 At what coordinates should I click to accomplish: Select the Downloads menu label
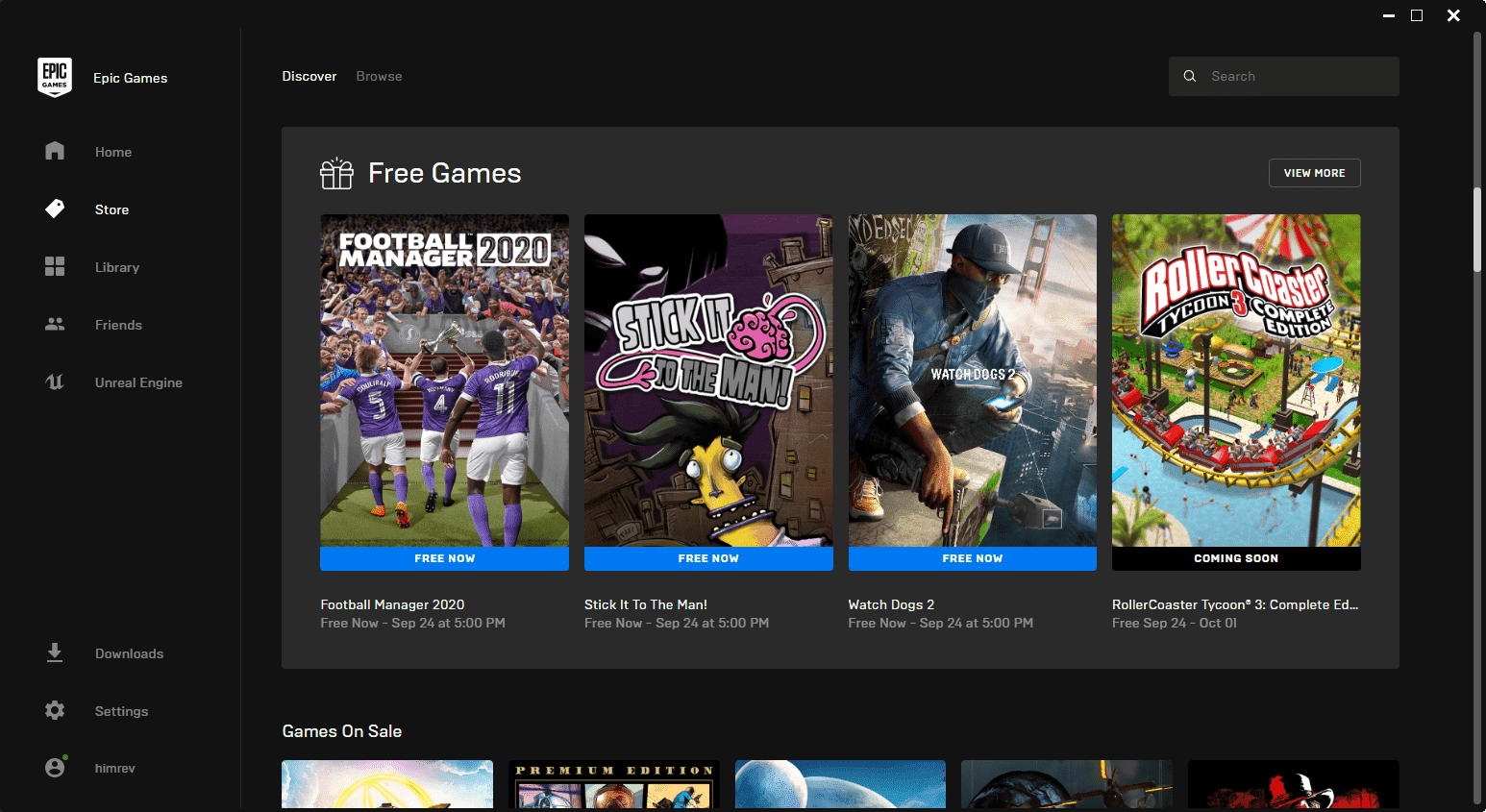tap(129, 653)
